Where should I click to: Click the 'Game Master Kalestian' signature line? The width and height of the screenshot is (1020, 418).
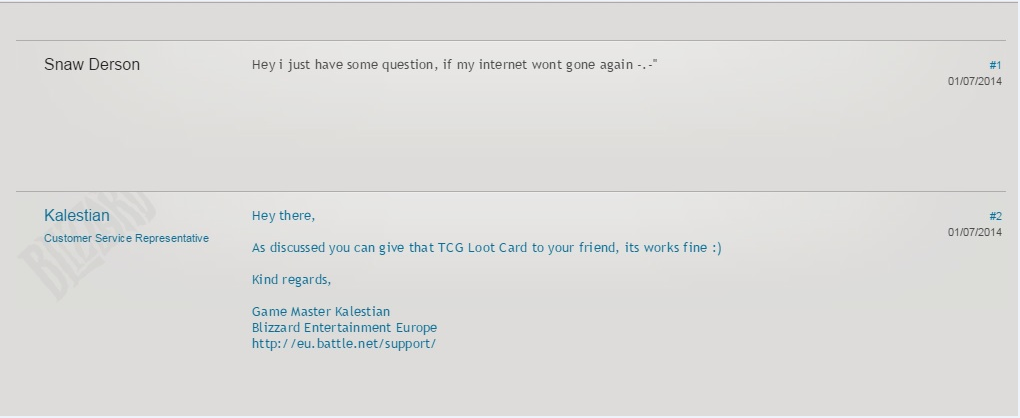(321, 311)
